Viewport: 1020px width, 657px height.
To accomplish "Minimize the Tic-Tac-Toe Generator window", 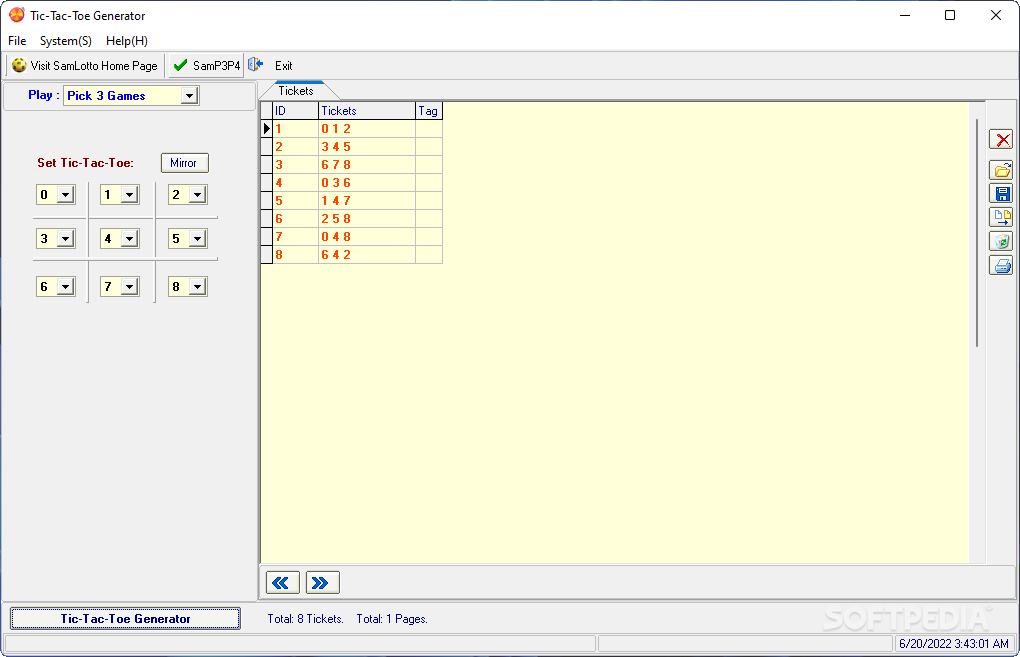I will 905,15.
